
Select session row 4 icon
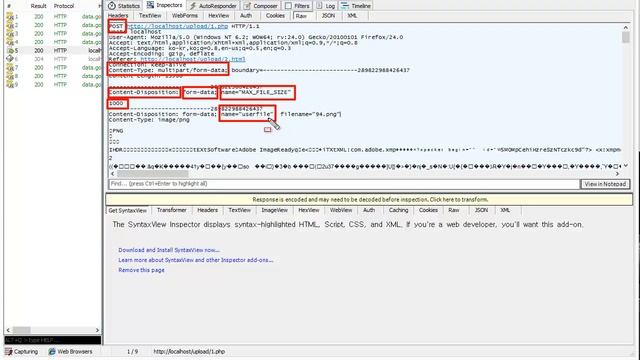click(x=10, y=42)
